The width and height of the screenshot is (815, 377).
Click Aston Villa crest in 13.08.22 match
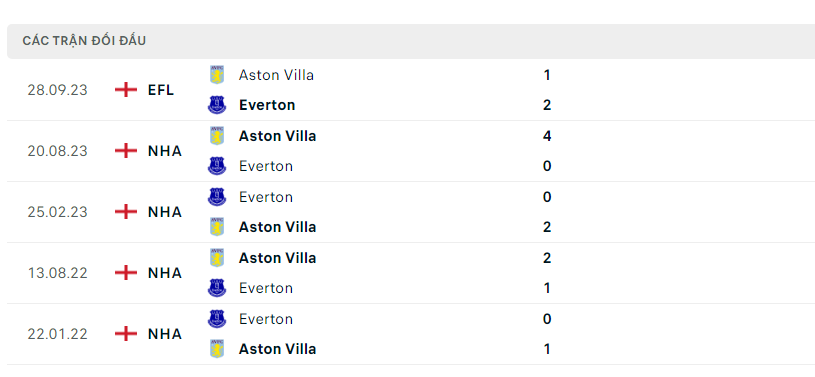pyautogui.click(x=217, y=257)
